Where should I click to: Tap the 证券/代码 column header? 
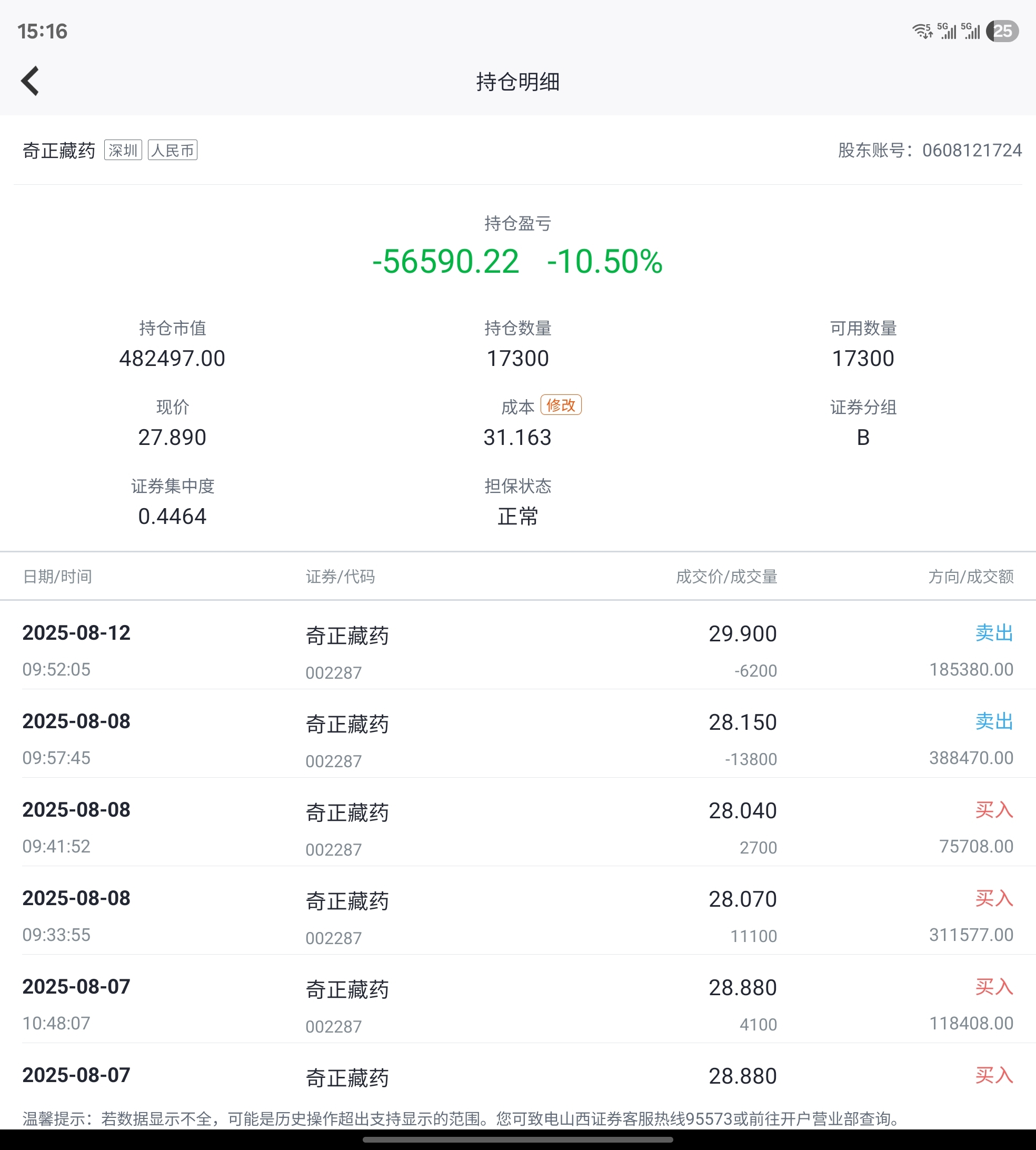pos(340,577)
